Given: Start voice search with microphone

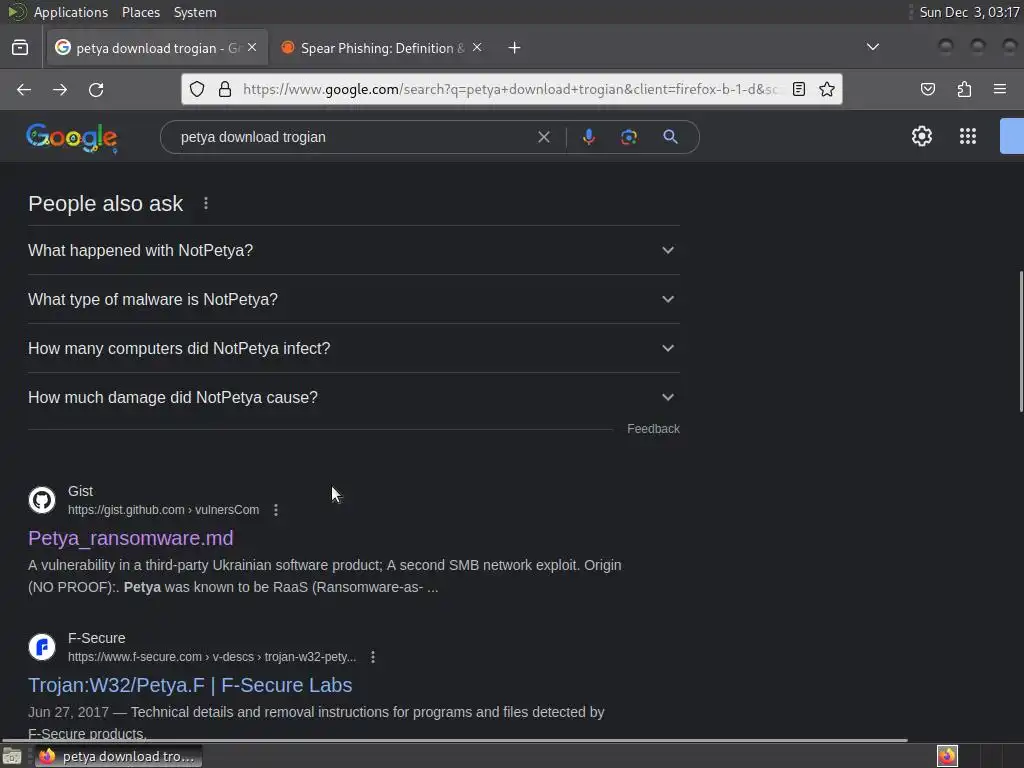Looking at the screenshot, I should click(588, 137).
